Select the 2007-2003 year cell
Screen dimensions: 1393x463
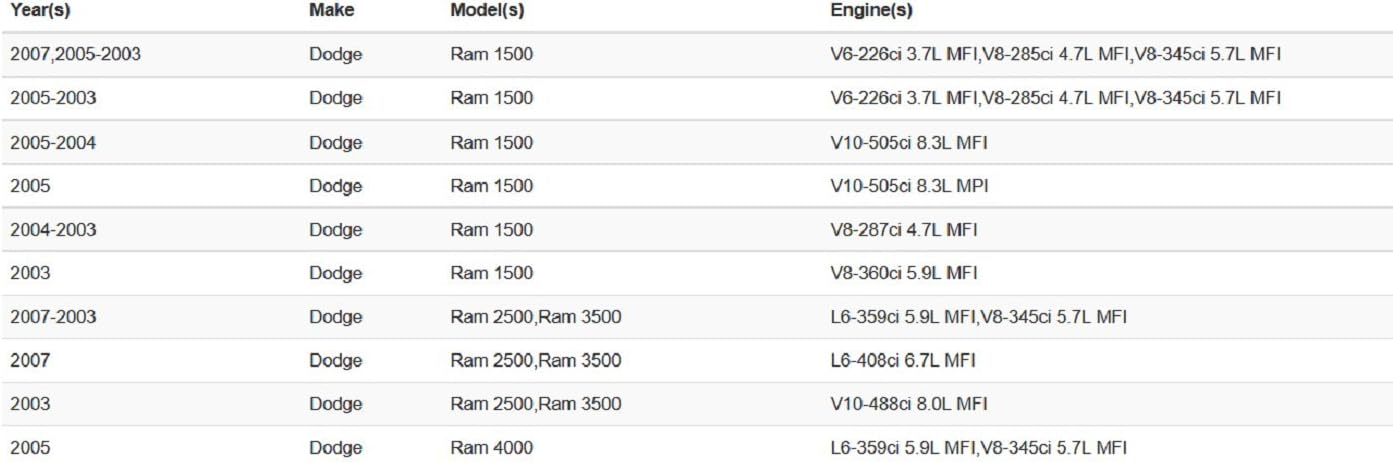[53, 317]
